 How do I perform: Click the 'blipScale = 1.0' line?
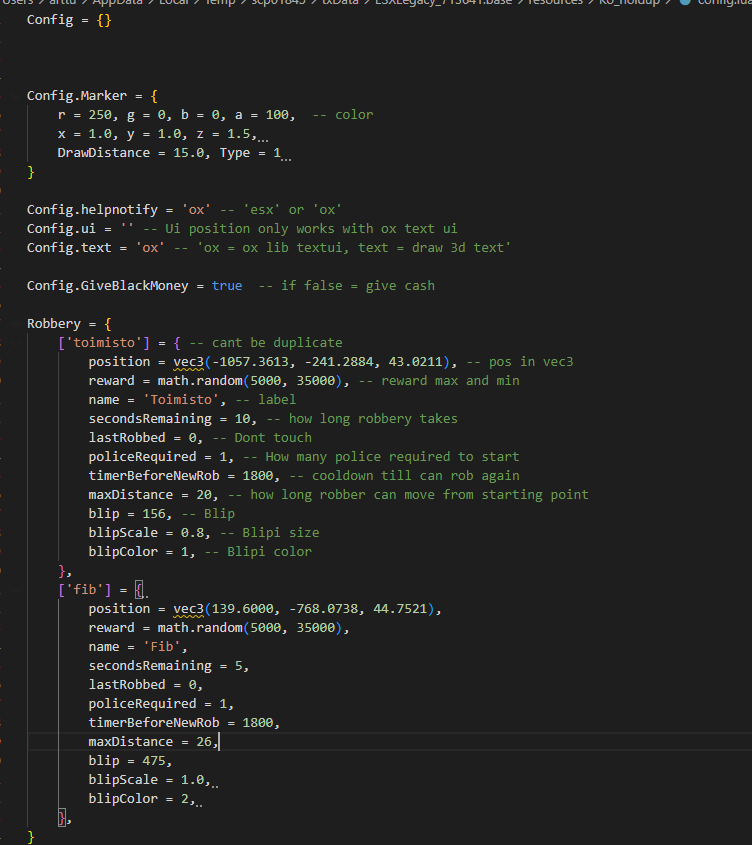[x=149, y=780]
